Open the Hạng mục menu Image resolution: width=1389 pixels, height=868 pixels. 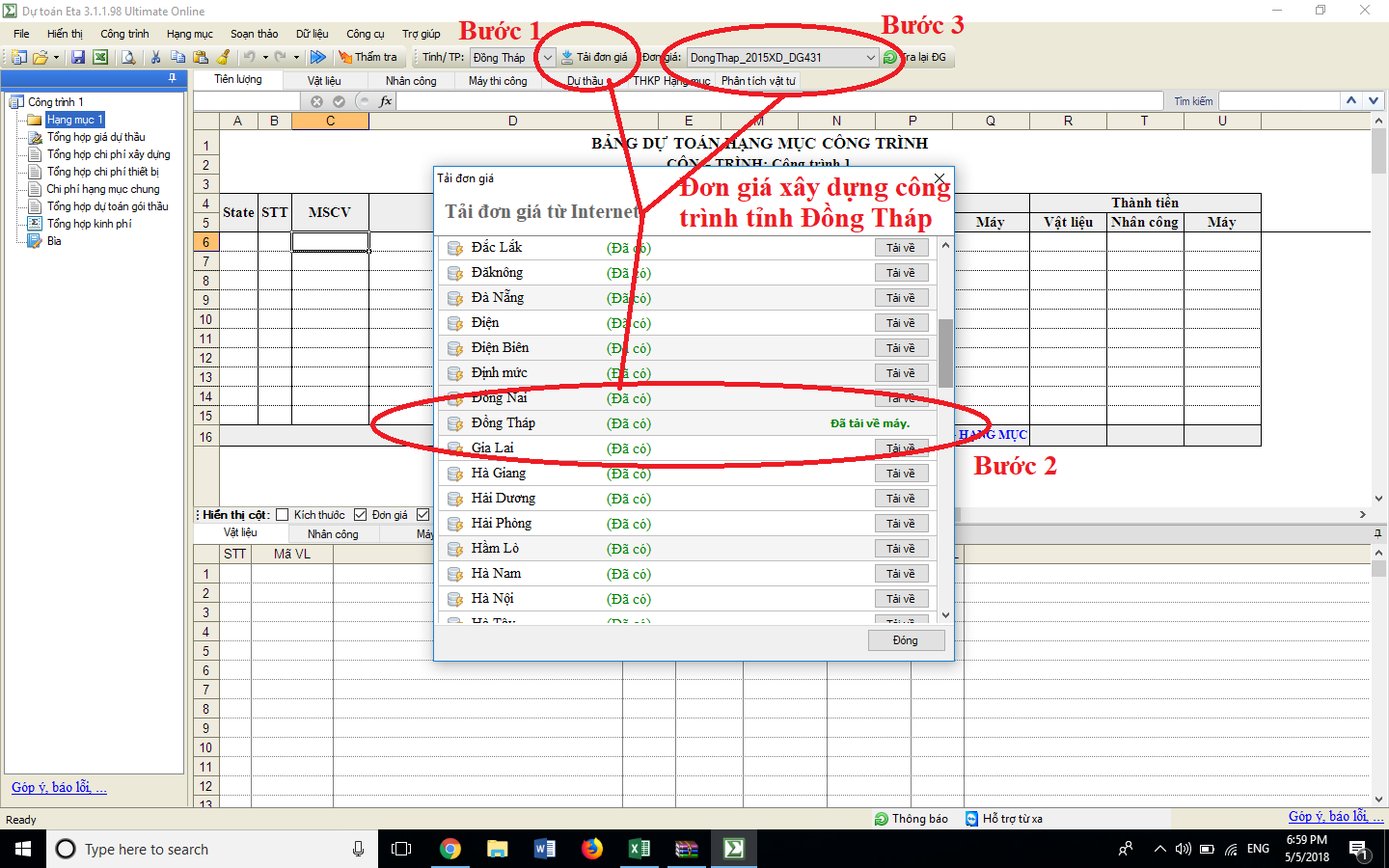tap(189, 34)
